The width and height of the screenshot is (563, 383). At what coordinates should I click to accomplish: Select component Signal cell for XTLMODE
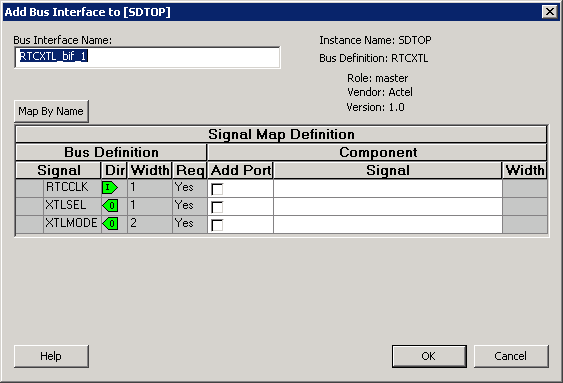[x=388, y=224]
